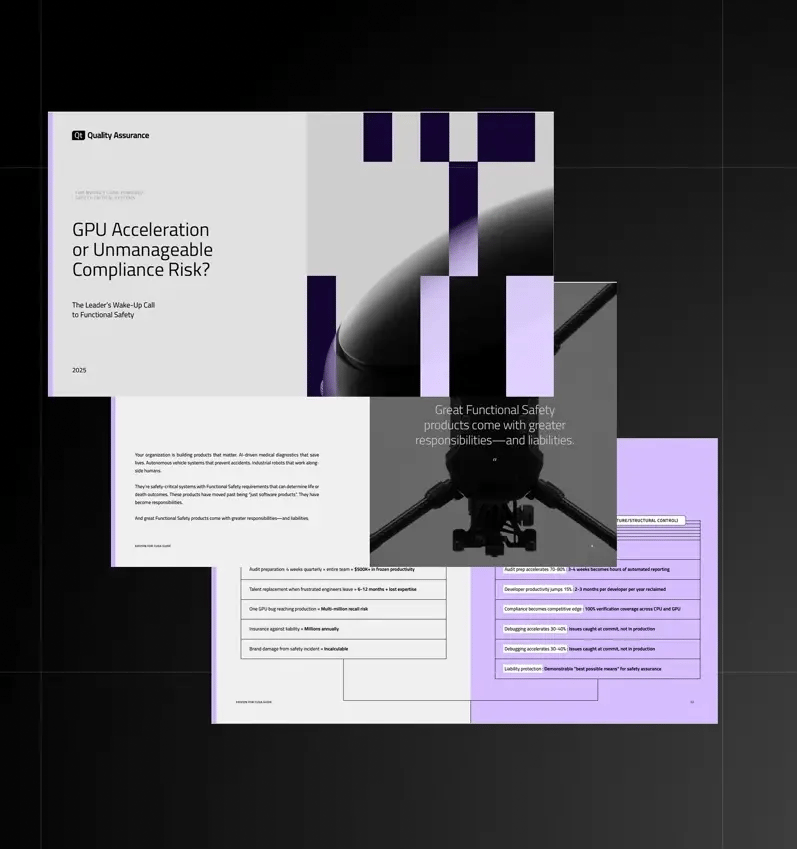The image size is (797, 849).
Task: Click the Qt logo icon
Action: [78, 135]
